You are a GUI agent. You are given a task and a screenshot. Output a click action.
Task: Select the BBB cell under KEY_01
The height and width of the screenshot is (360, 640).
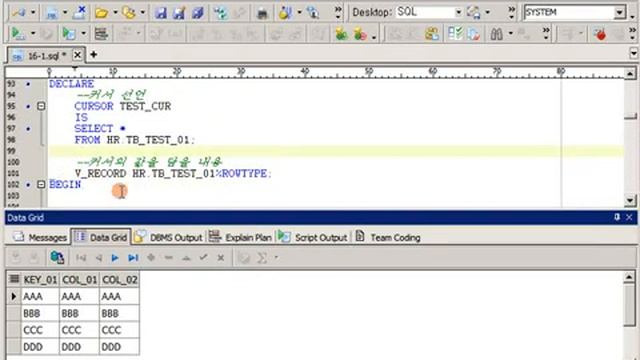[40, 313]
